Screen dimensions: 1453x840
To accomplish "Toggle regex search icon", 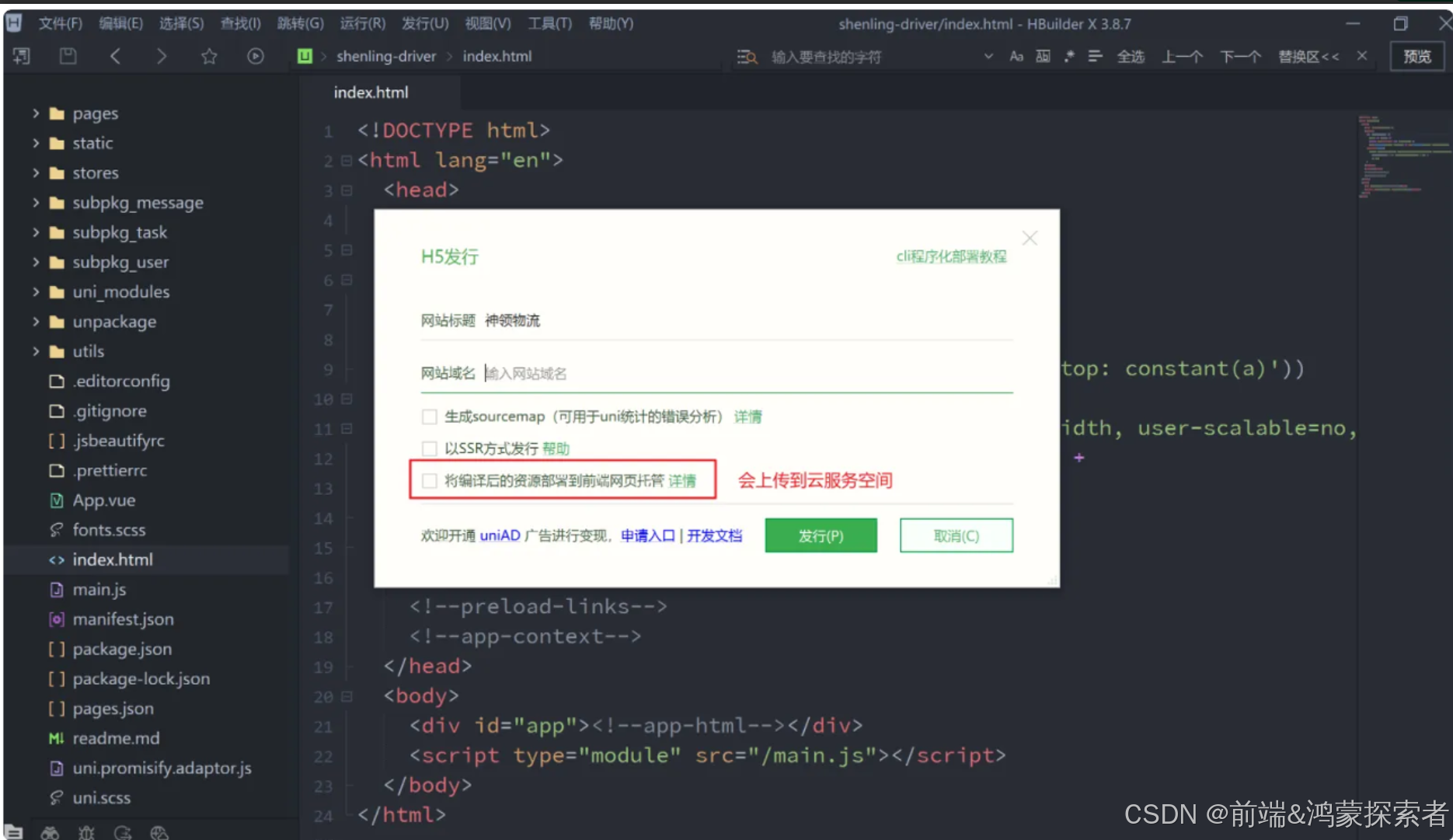I will click(x=1069, y=56).
